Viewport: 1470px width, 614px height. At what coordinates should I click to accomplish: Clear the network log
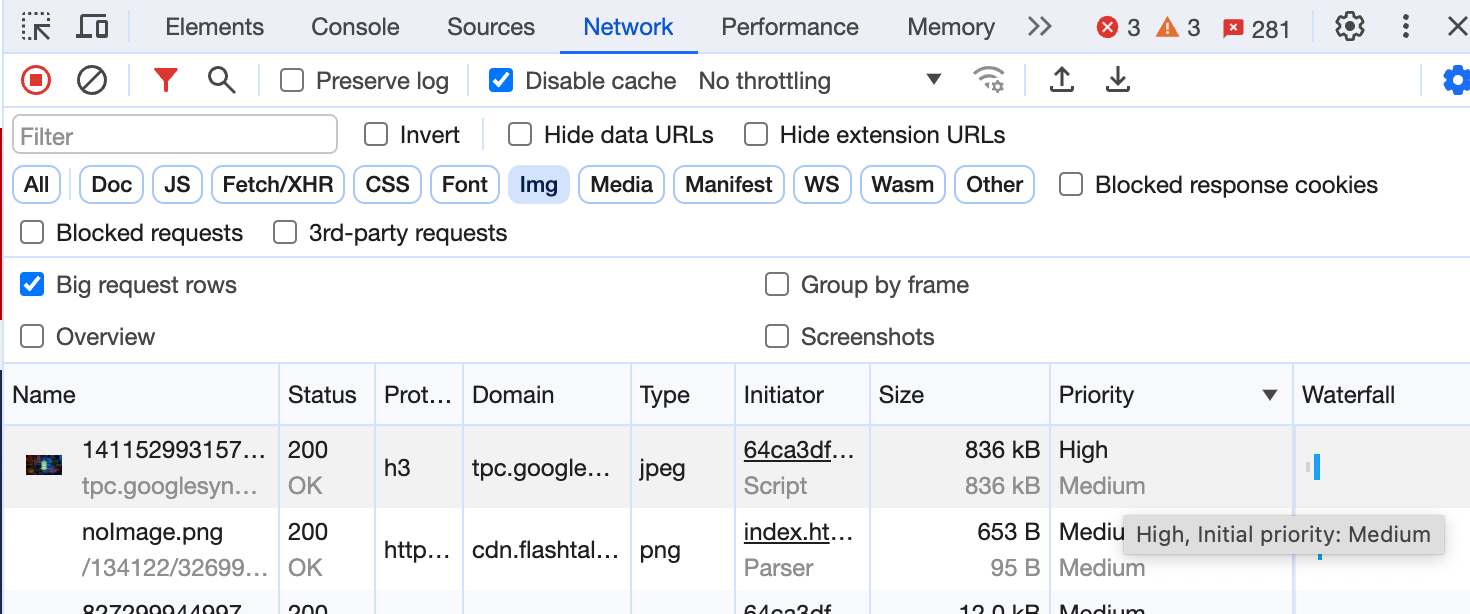point(92,80)
